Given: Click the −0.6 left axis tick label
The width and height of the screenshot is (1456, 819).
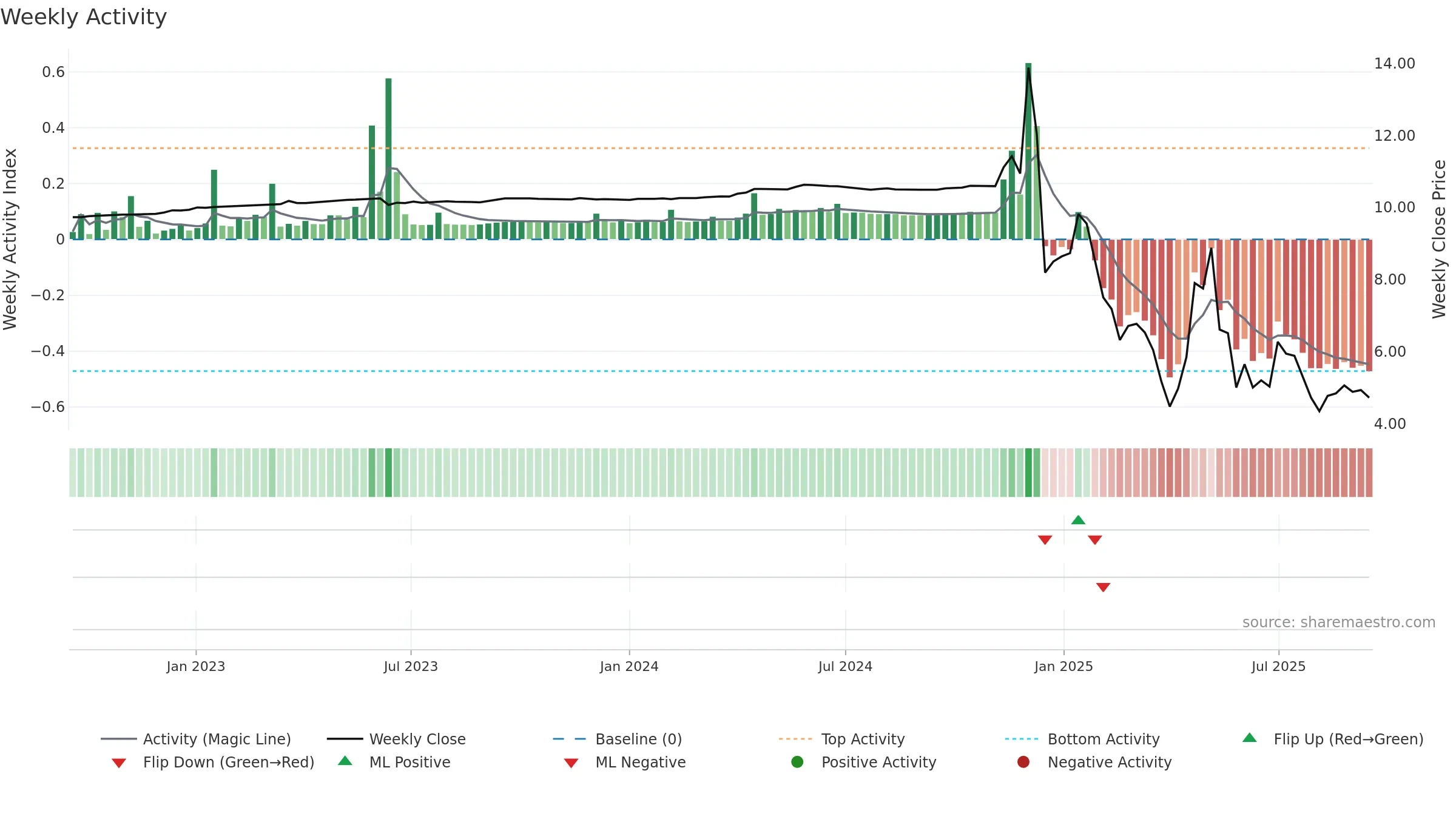Looking at the screenshot, I should coord(47,407).
